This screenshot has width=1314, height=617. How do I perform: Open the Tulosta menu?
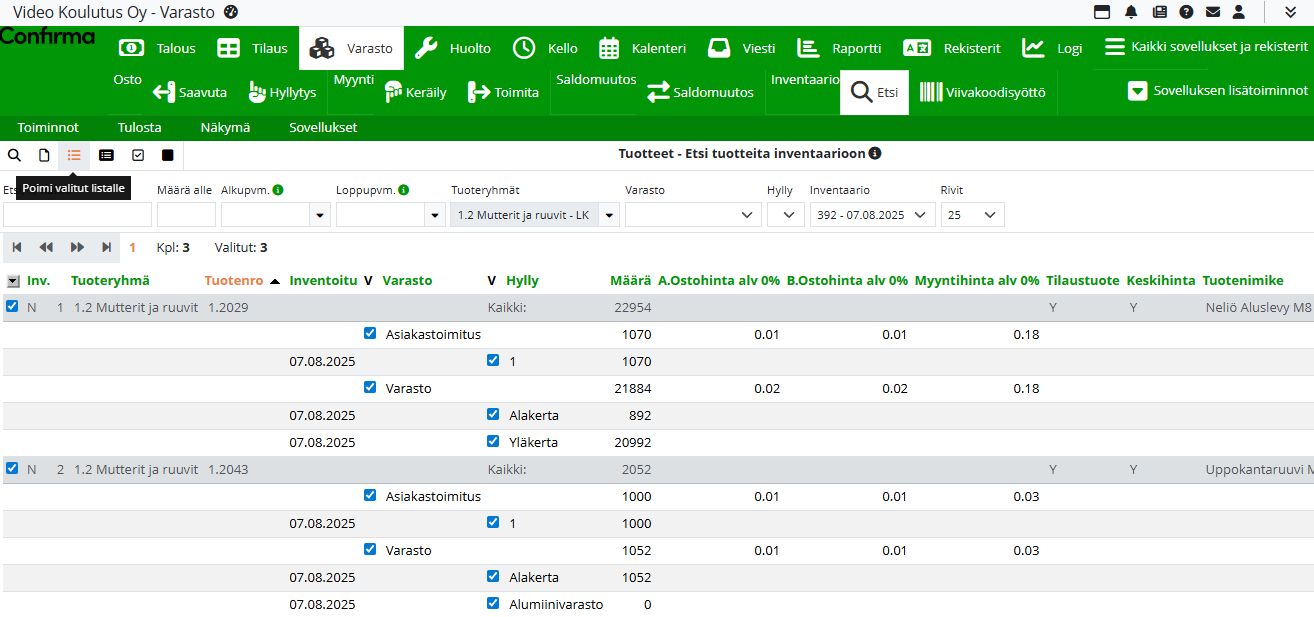pos(139,128)
